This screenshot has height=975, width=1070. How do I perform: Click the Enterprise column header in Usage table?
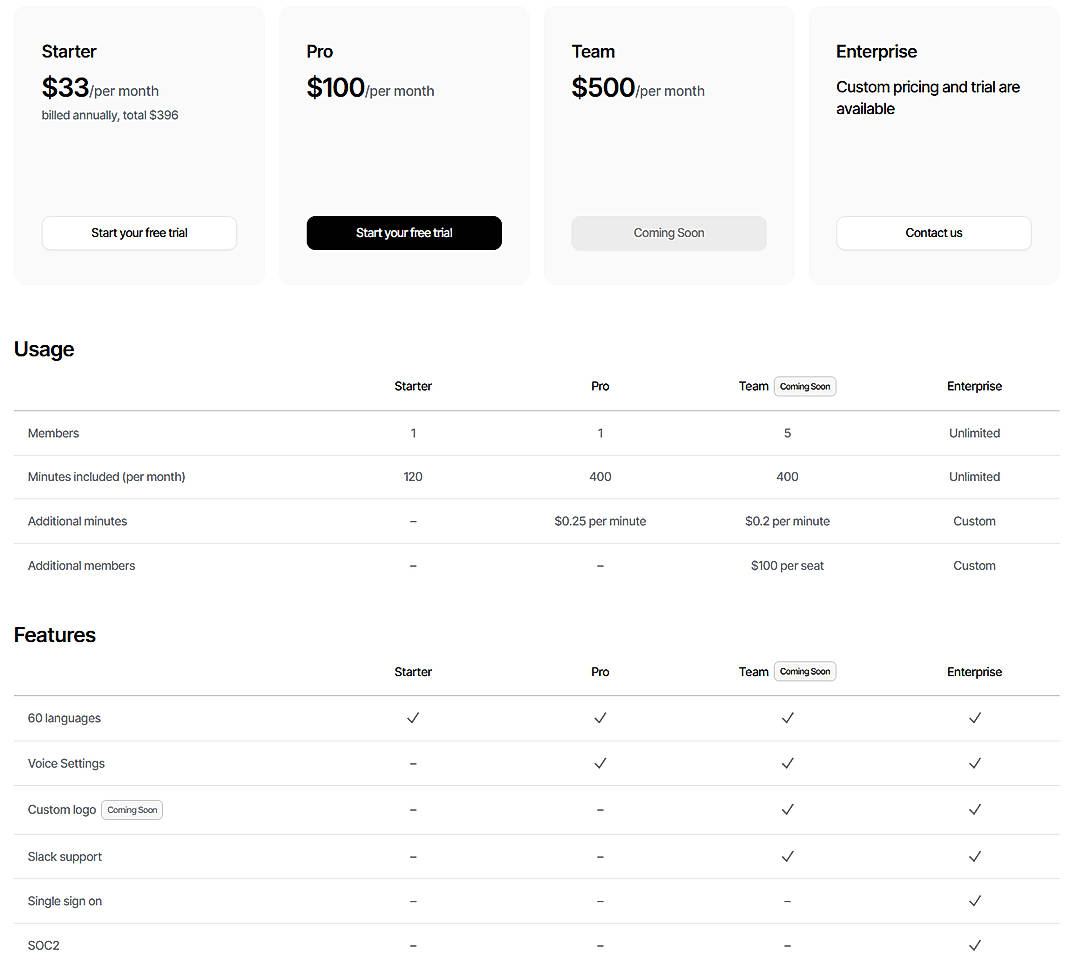pos(974,386)
